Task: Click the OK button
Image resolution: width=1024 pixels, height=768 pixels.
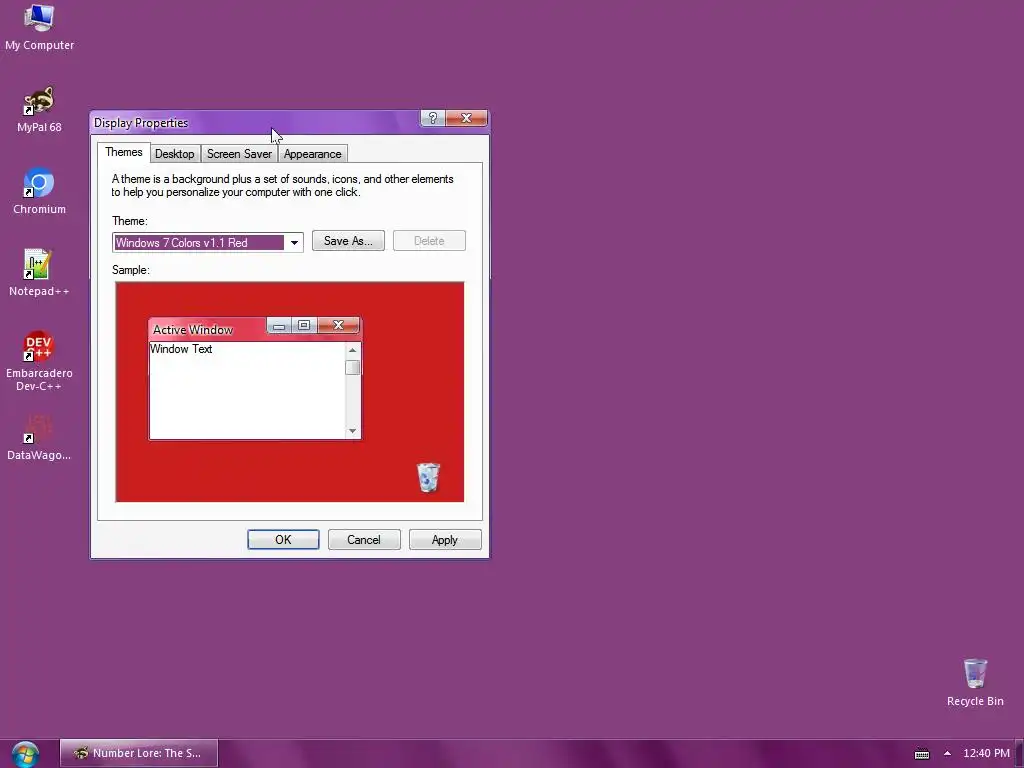Action: pos(283,539)
